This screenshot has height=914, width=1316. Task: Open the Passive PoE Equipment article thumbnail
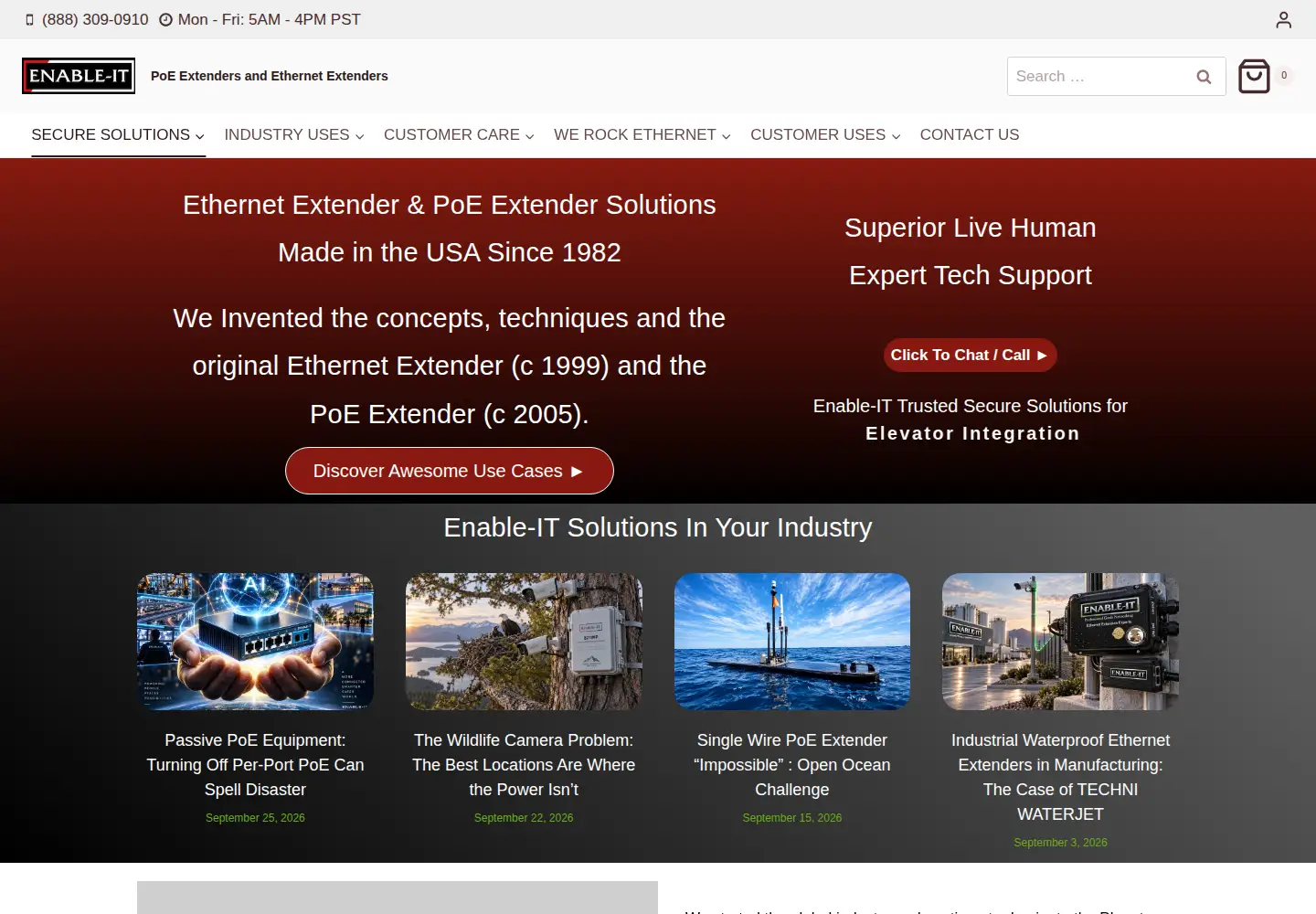pos(255,642)
